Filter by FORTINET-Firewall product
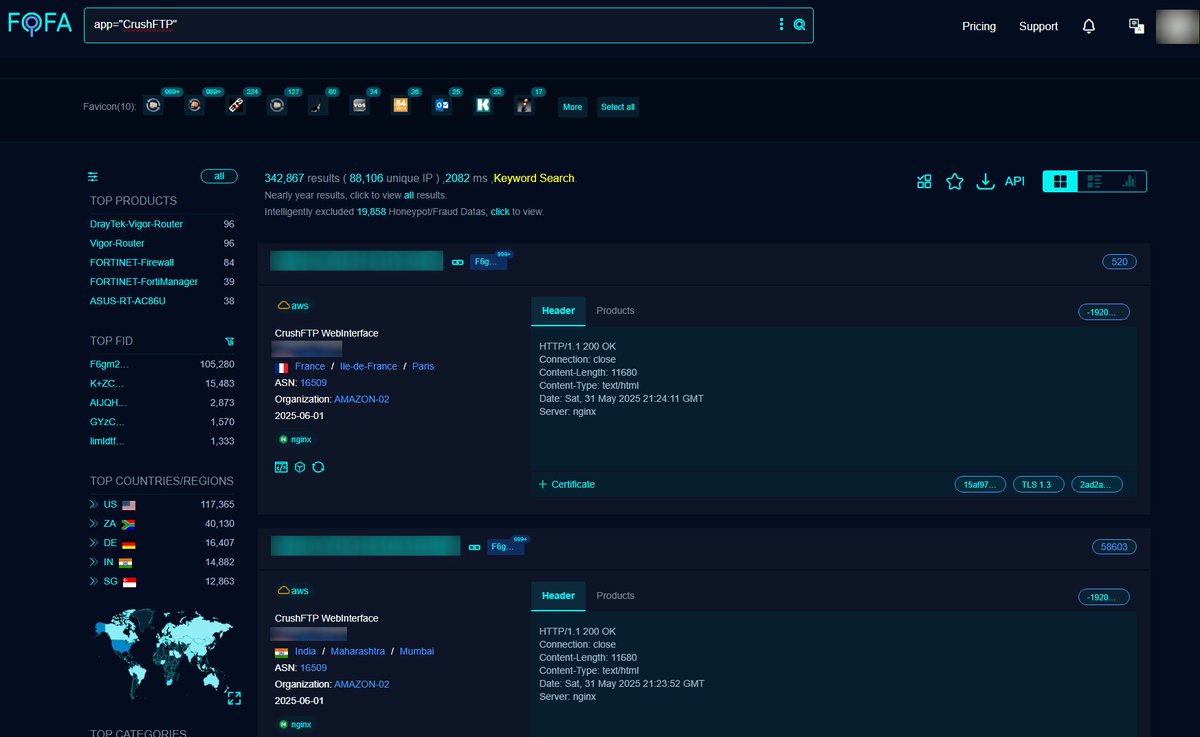This screenshot has height=737, width=1200. (132, 262)
